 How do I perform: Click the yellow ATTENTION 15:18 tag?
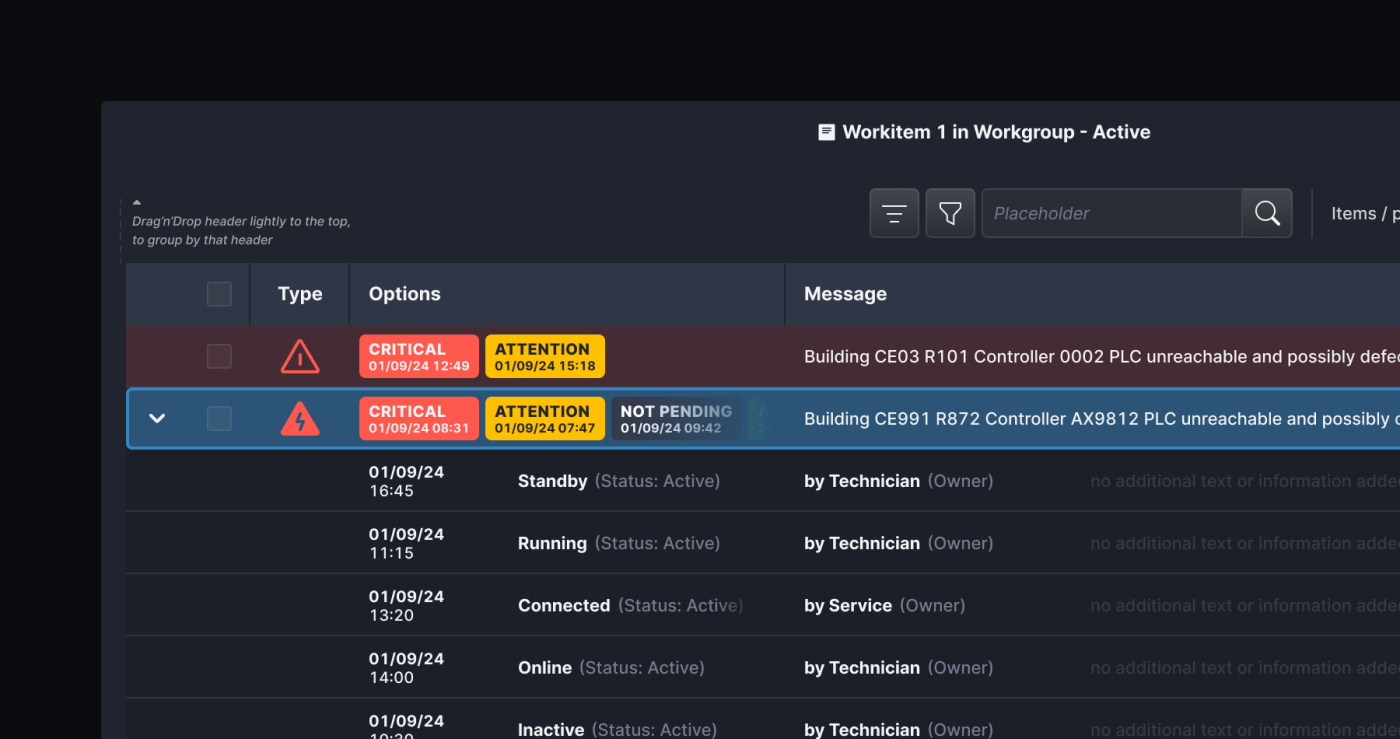(x=545, y=357)
